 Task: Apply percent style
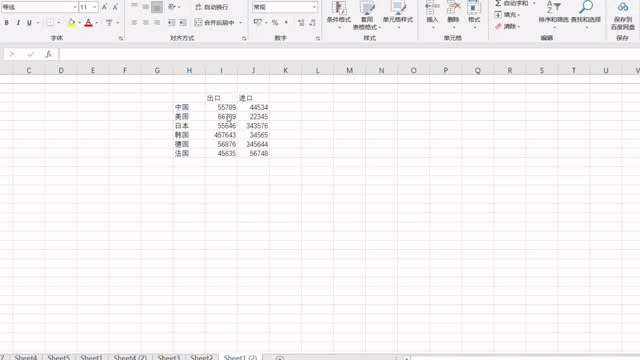pos(275,23)
